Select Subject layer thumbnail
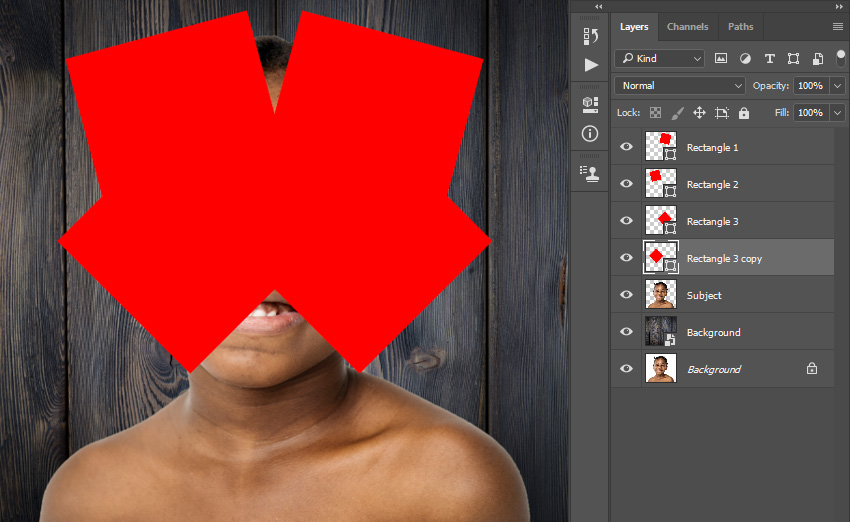This screenshot has width=850, height=522. (661, 294)
